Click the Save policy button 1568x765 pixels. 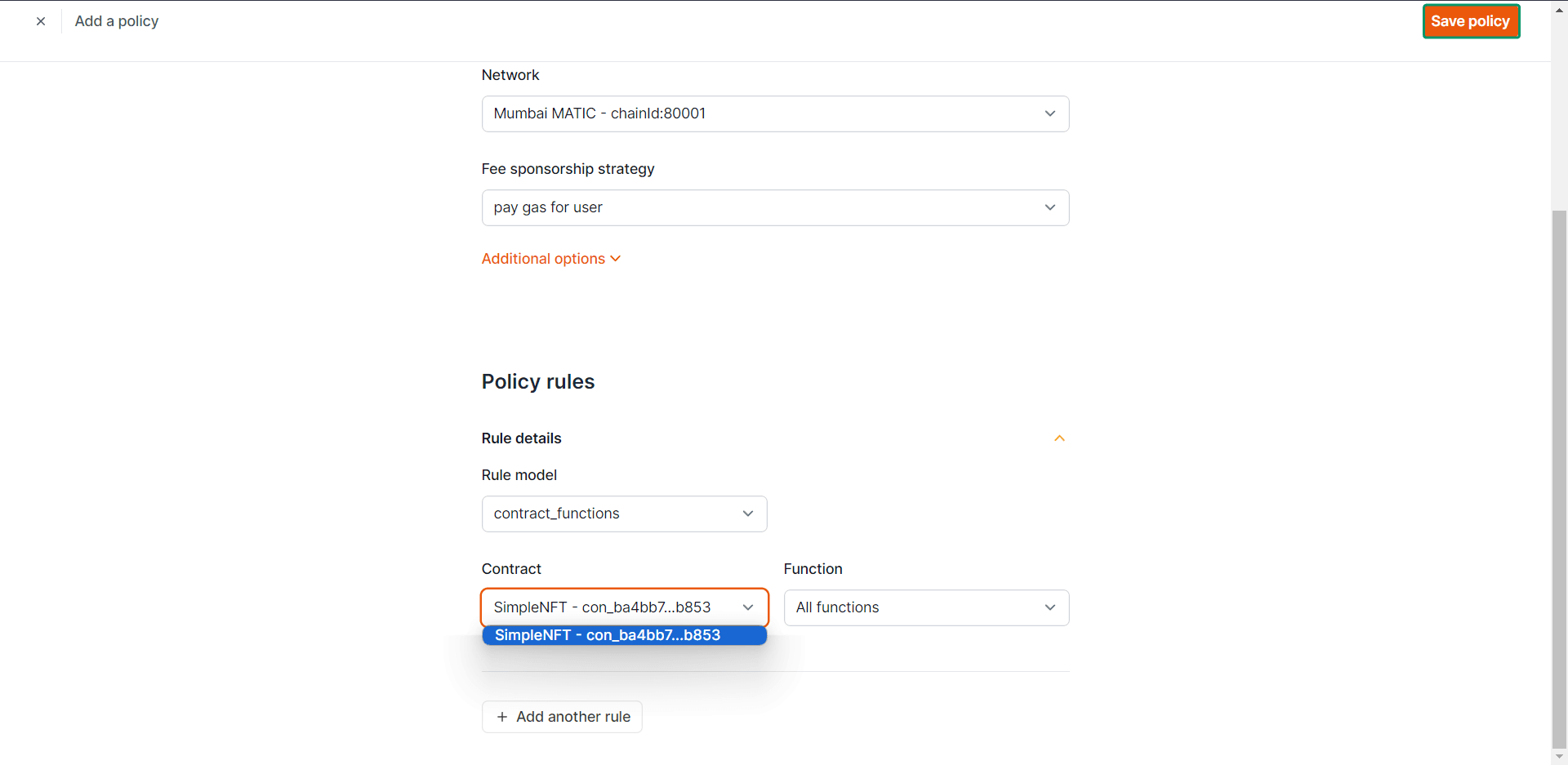coord(1470,21)
